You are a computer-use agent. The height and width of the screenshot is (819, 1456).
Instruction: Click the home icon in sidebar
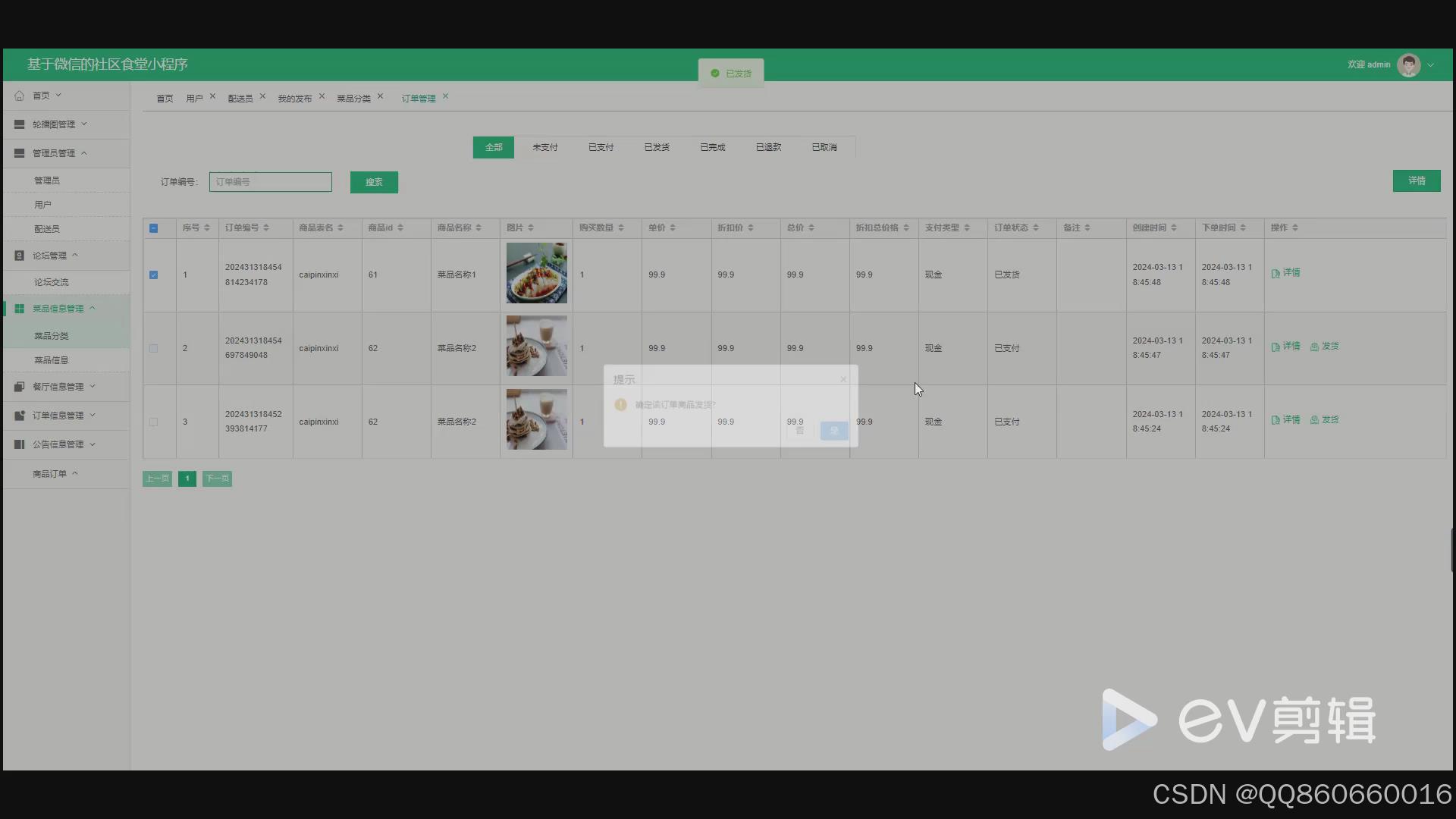pyautogui.click(x=20, y=96)
